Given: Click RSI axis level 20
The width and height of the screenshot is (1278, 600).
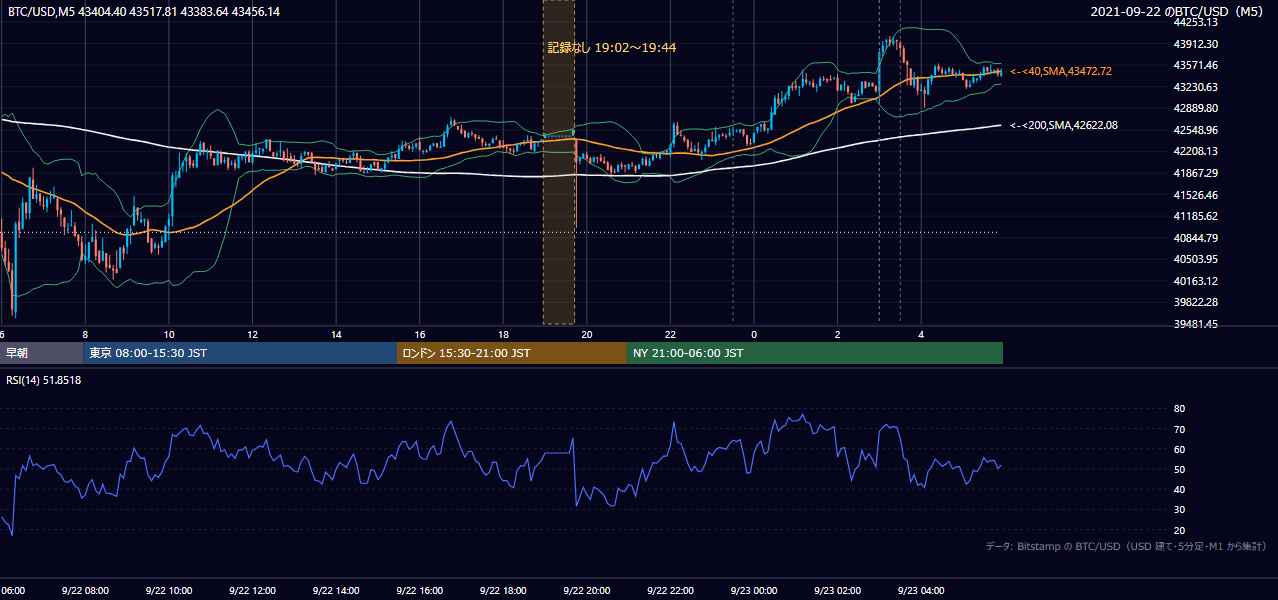Looking at the screenshot, I should pyautogui.click(x=1179, y=530).
